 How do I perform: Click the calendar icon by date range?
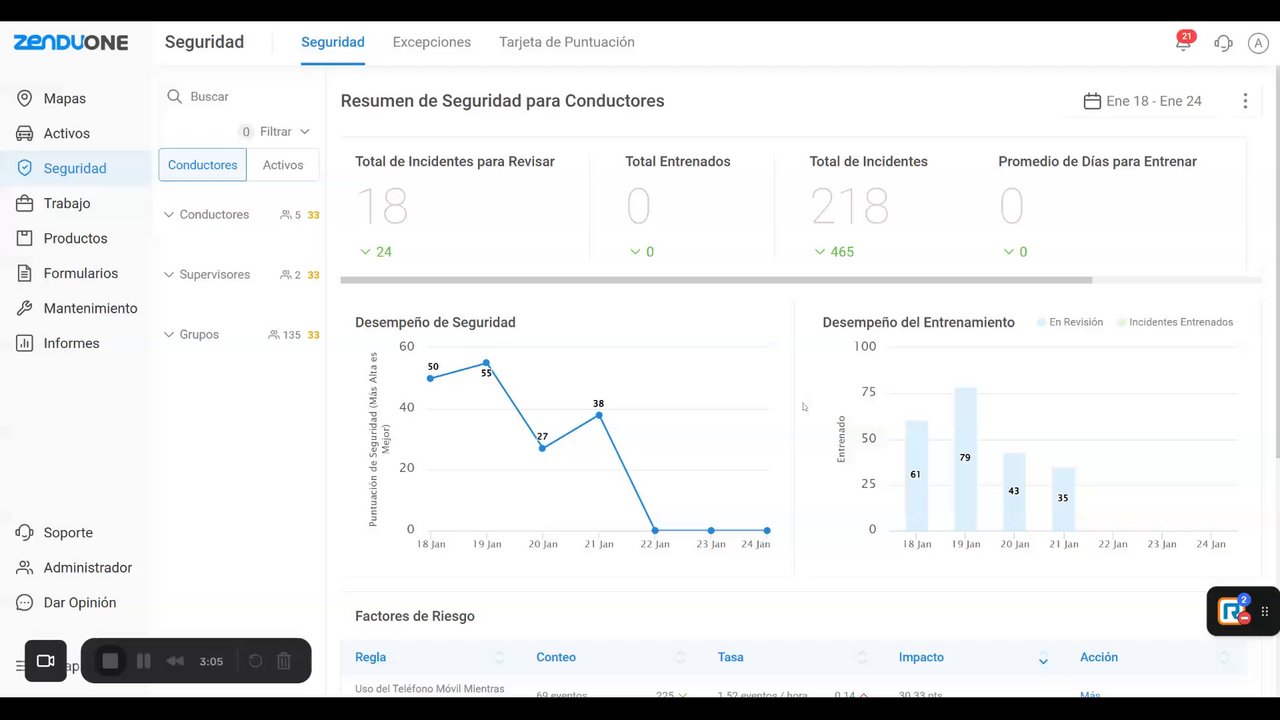[x=1092, y=101]
